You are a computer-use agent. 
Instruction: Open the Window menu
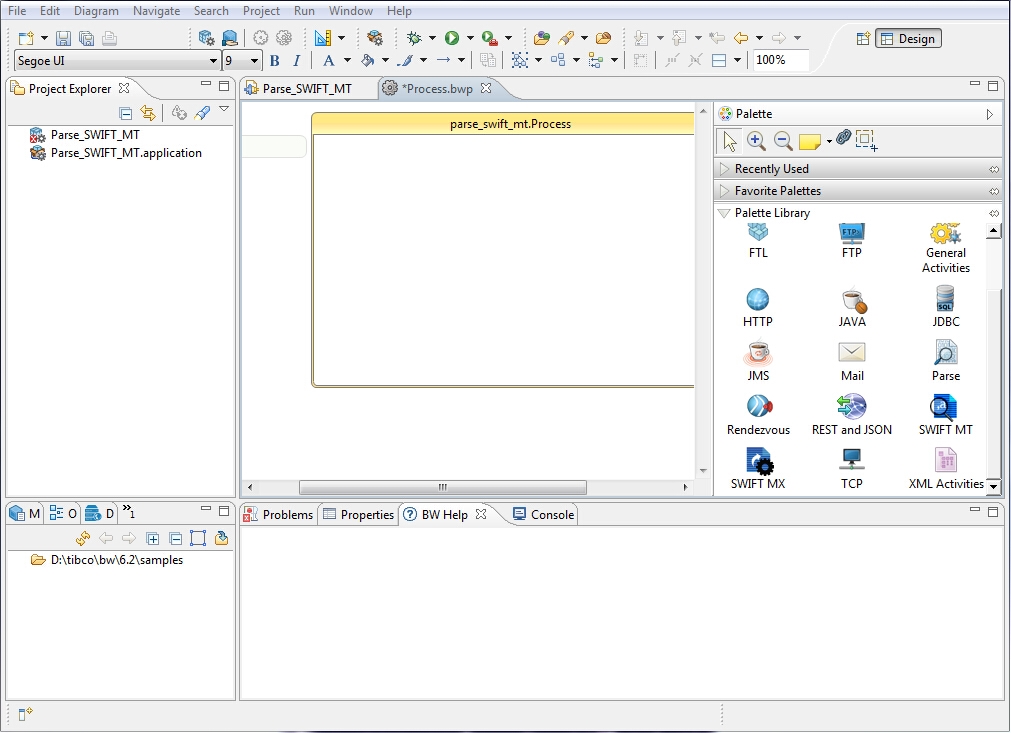click(350, 11)
